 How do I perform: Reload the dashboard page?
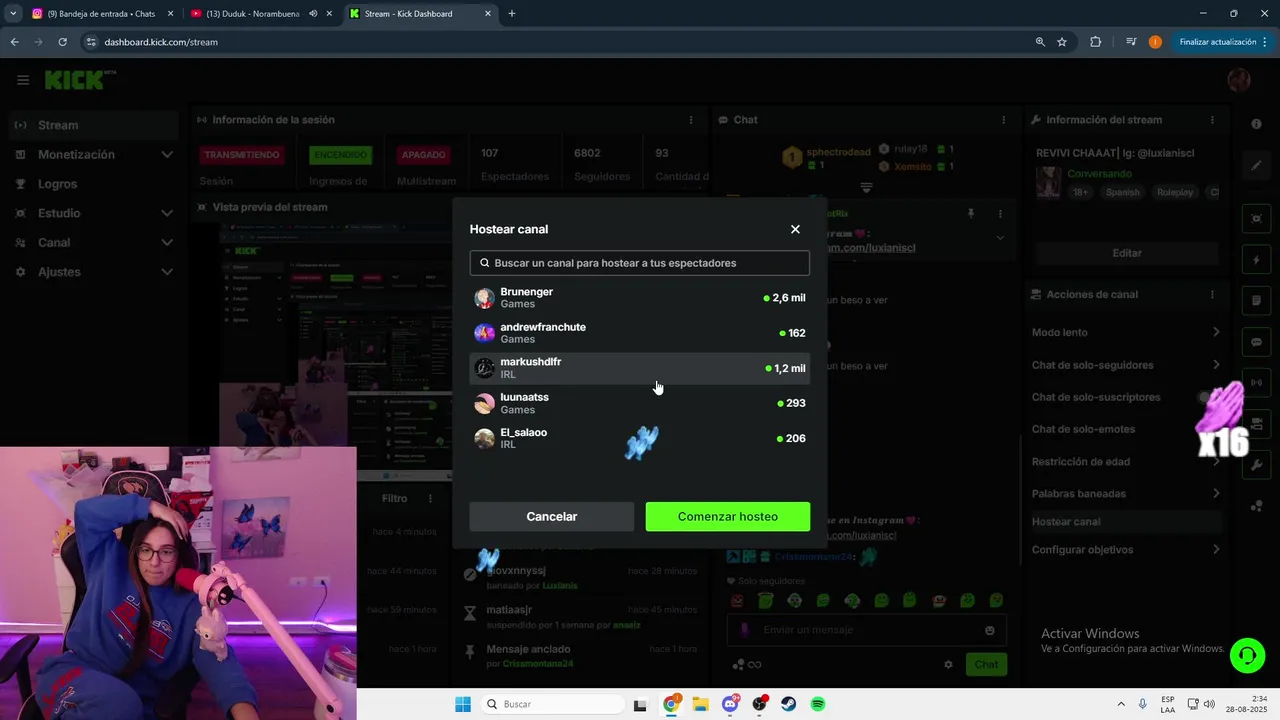62,42
